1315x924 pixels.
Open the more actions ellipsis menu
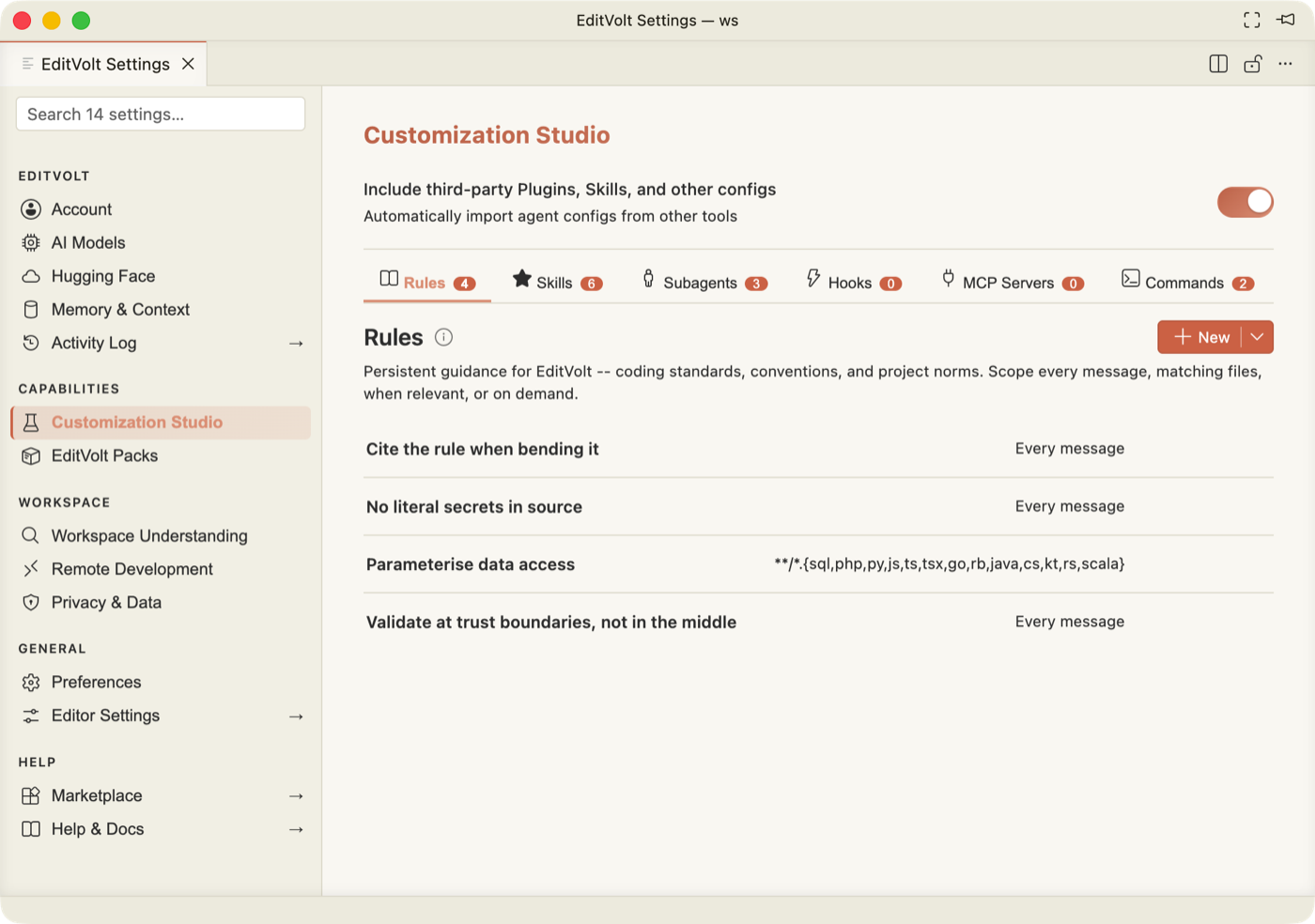tap(1285, 64)
